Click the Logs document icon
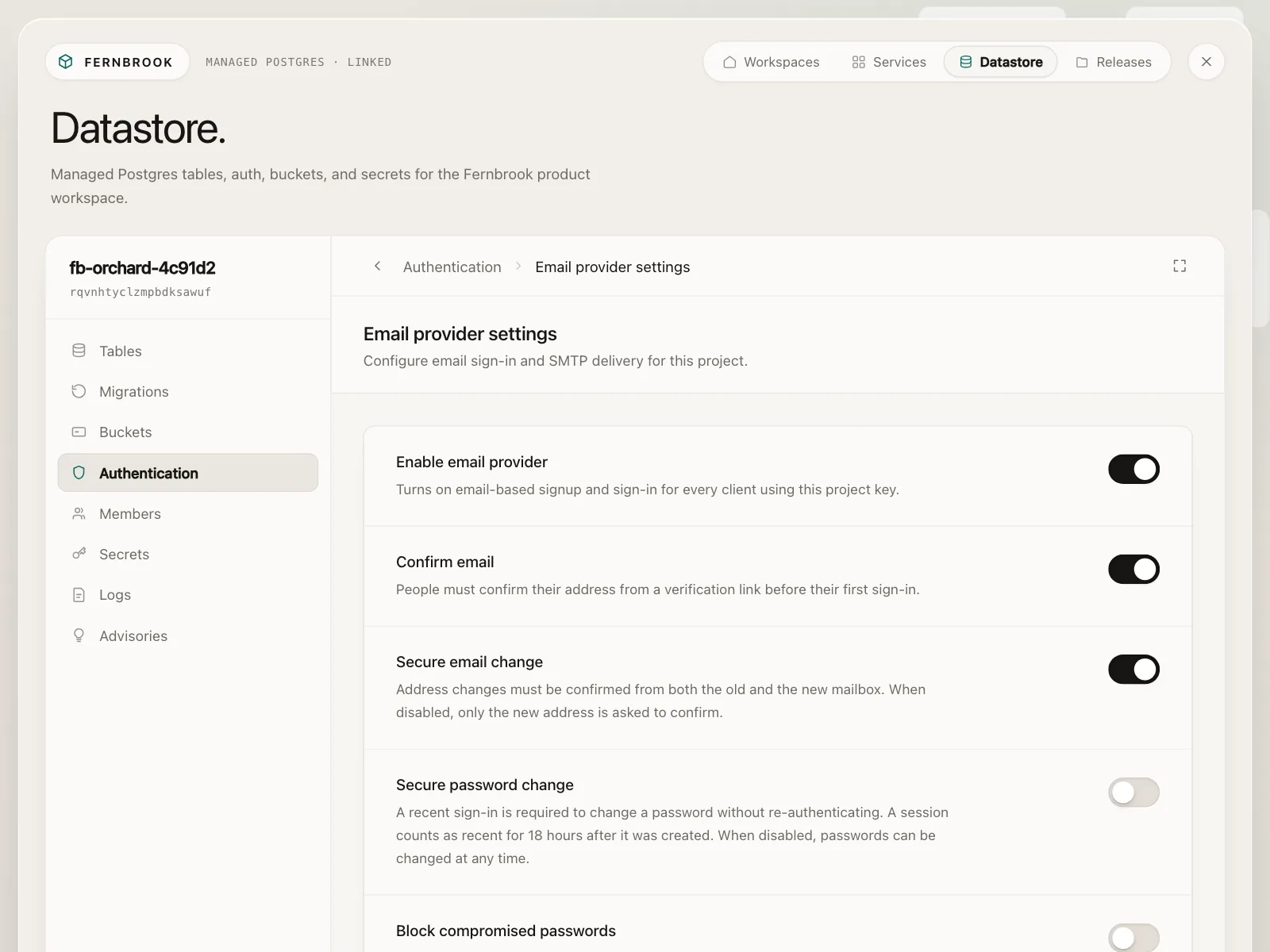Image resolution: width=1270 pixels, height=952 pixels. tap(79, 595)
